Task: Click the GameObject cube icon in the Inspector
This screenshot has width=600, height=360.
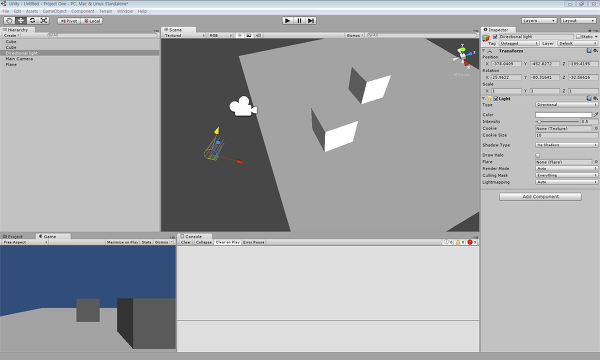Action: 486,37
